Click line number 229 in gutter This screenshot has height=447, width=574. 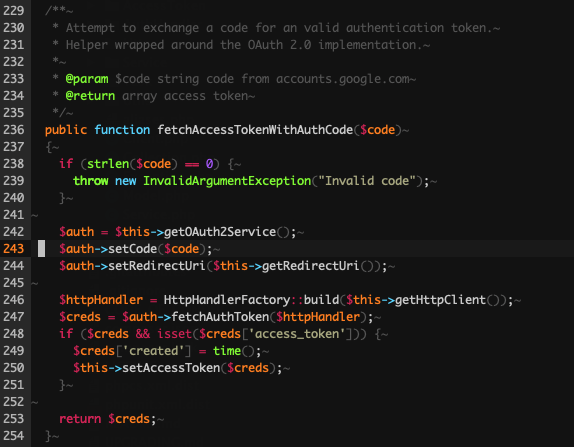tap(14, 11)
